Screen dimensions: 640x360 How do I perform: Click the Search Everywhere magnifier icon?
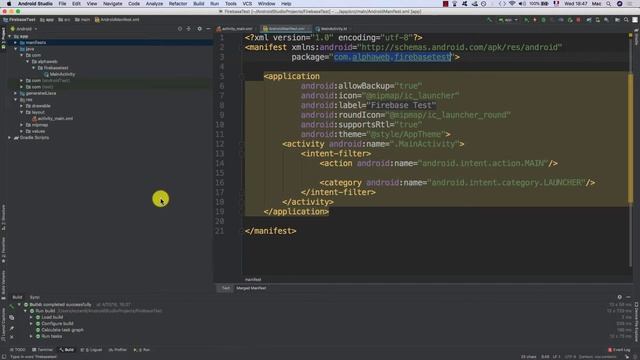(x=626, y=20)
